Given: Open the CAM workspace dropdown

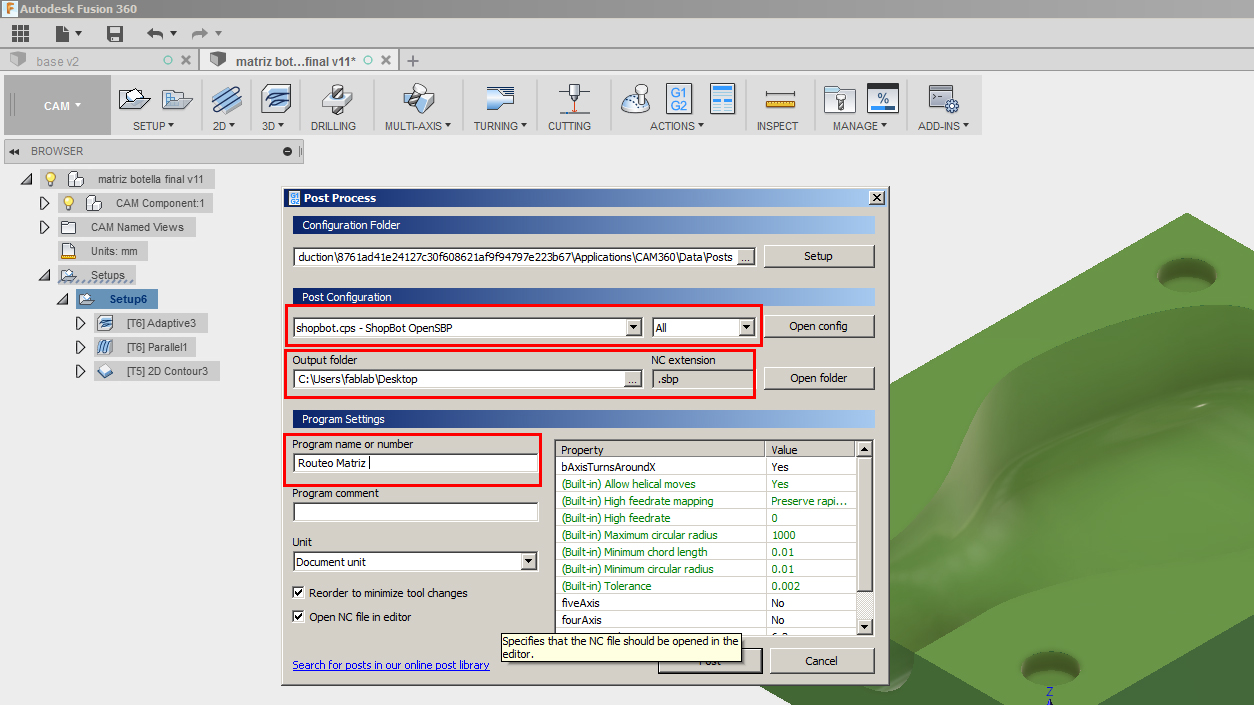Looking at the screenshot, I should [x=57, y=106].
